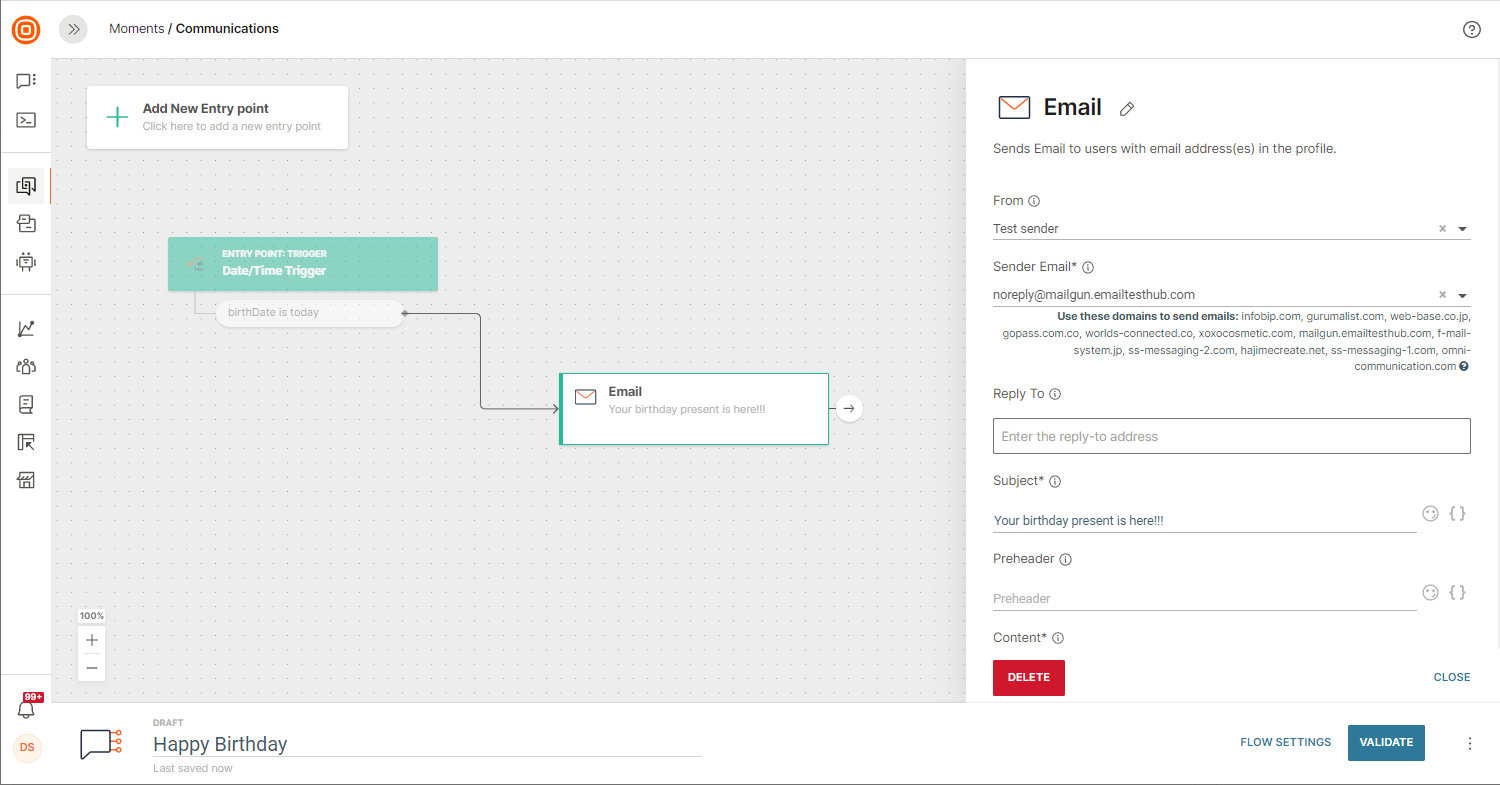Open notifications bell with 99+ badge

click(x=27, y=708)
